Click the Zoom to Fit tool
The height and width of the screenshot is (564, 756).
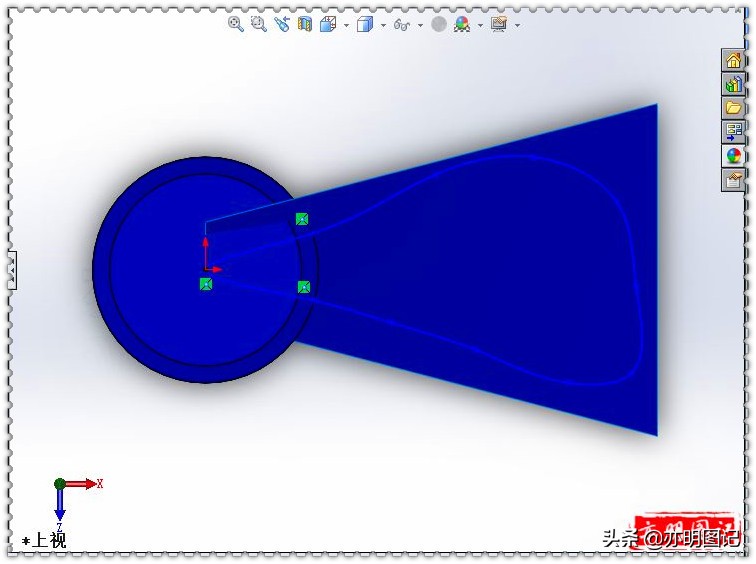tap(235, 24)
